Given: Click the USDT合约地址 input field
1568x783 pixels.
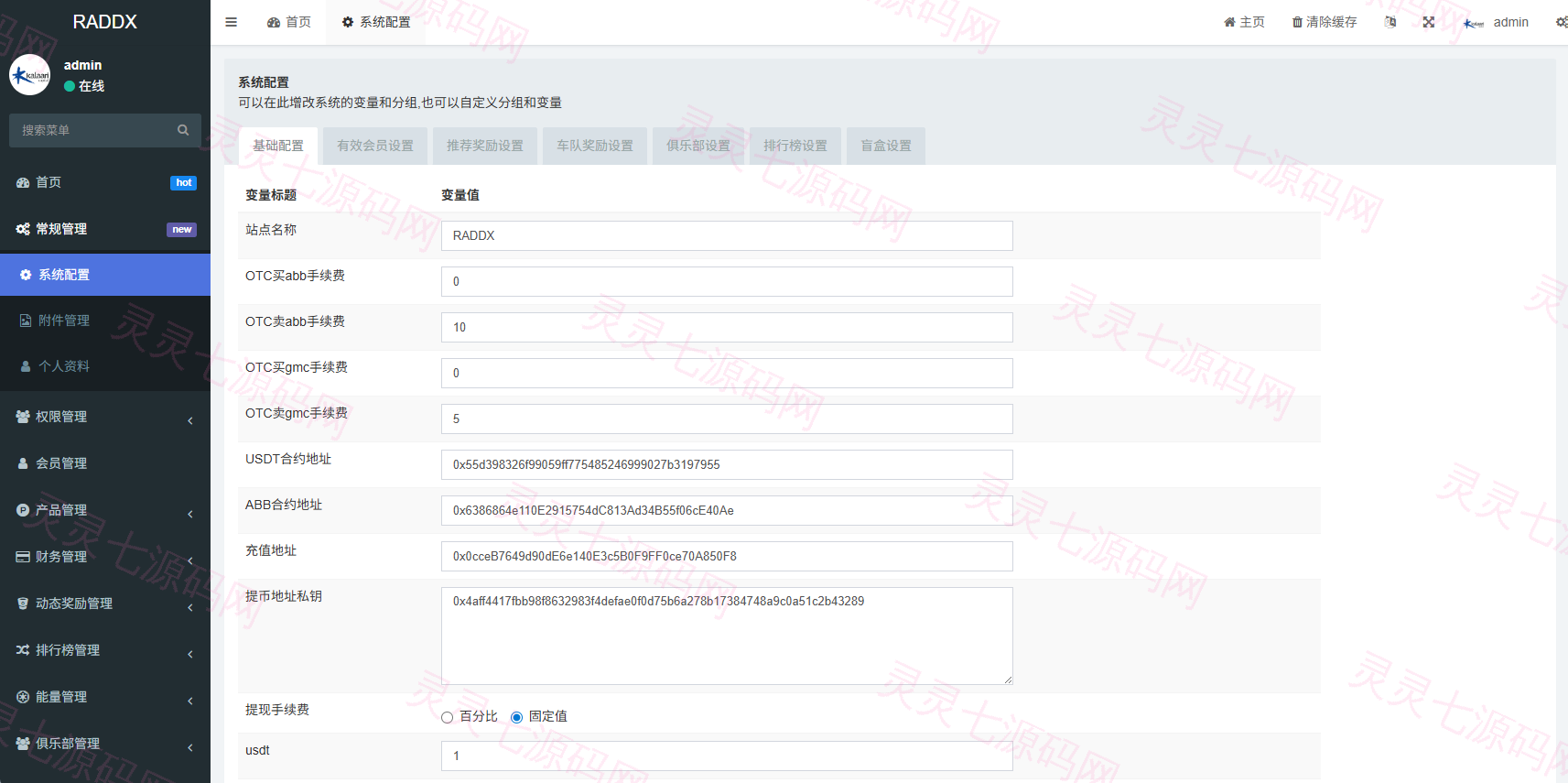Looking at the screenshot, I should point(727,464).
